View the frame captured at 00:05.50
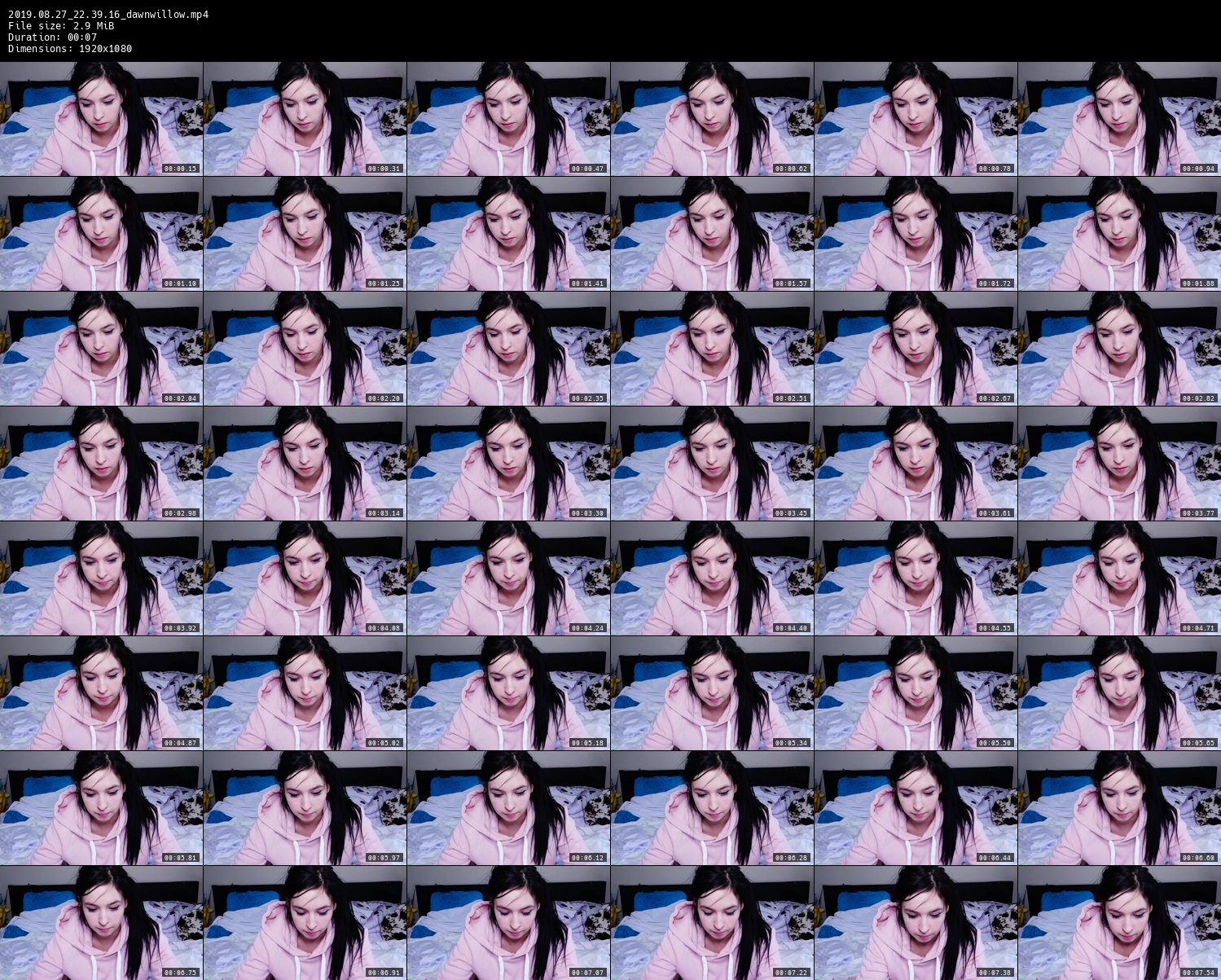 tap(916, 693)
